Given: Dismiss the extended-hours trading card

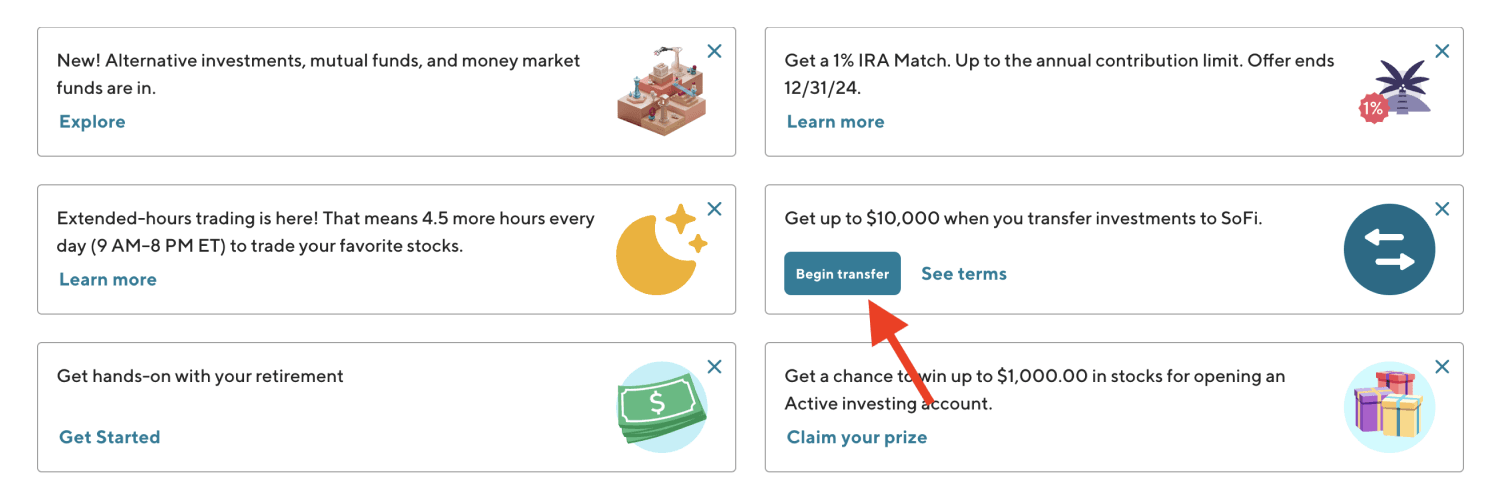Looking at the screenshot, I should pos(714,209).
